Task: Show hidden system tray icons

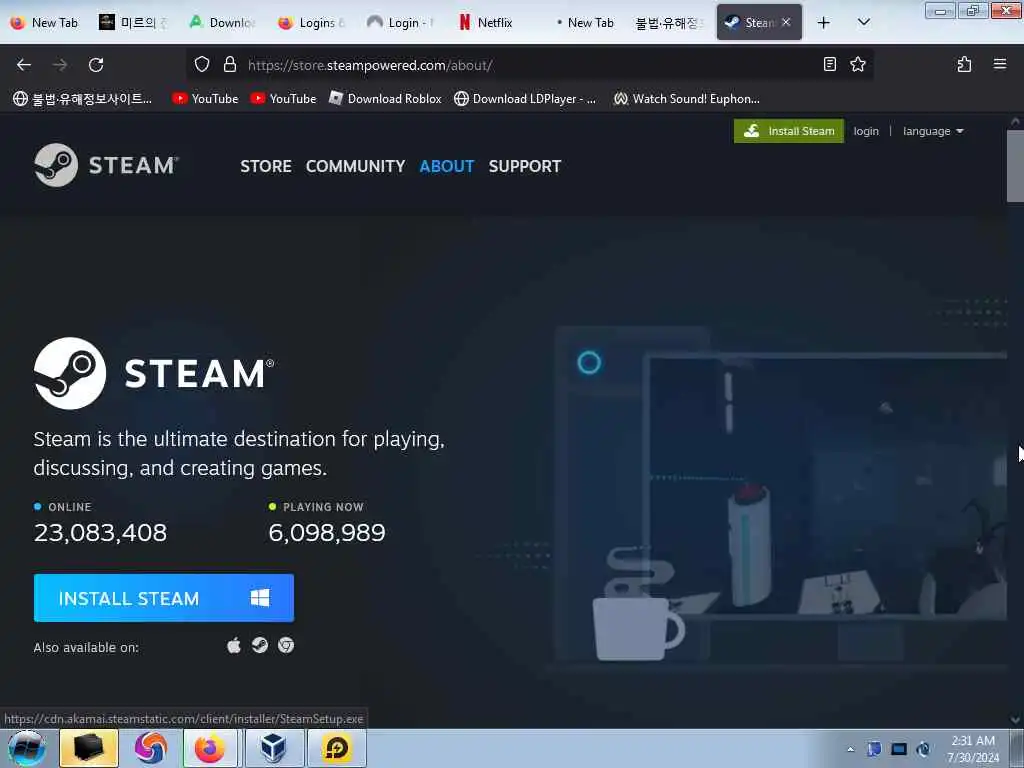Action: pyautogui.click(x=850, y=749)
